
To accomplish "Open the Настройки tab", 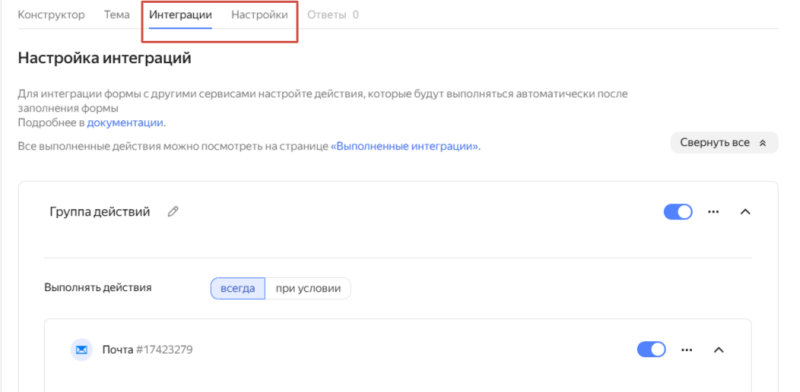I will [259, 15].
